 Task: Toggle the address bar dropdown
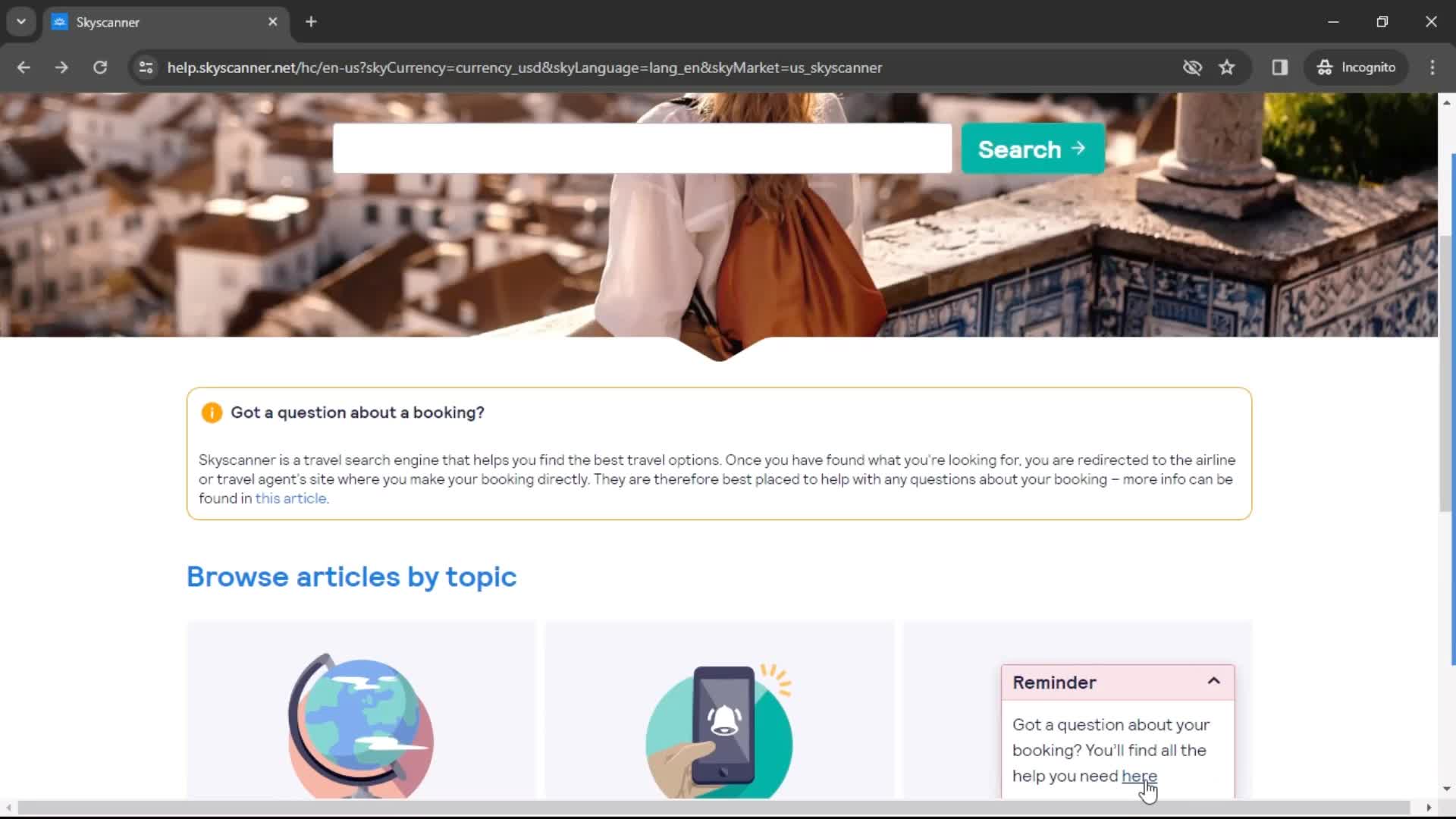pyautogui.click(x=20, y=22)
